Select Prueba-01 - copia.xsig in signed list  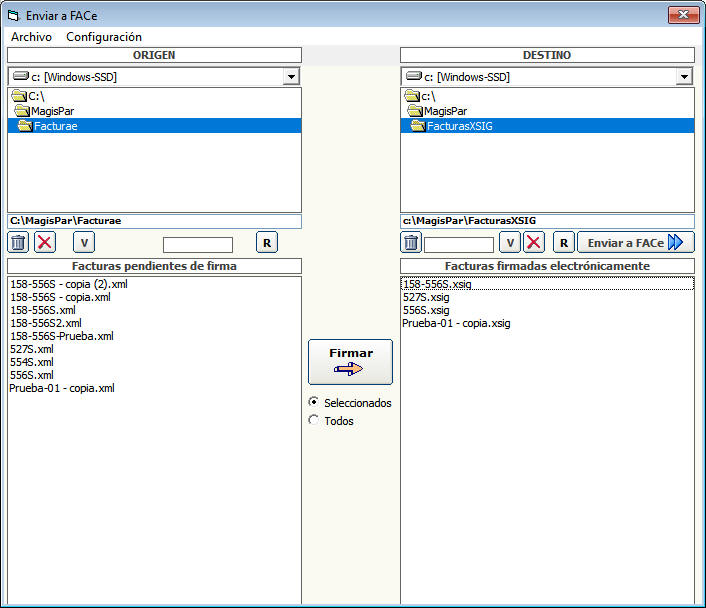tap(456, 323)
